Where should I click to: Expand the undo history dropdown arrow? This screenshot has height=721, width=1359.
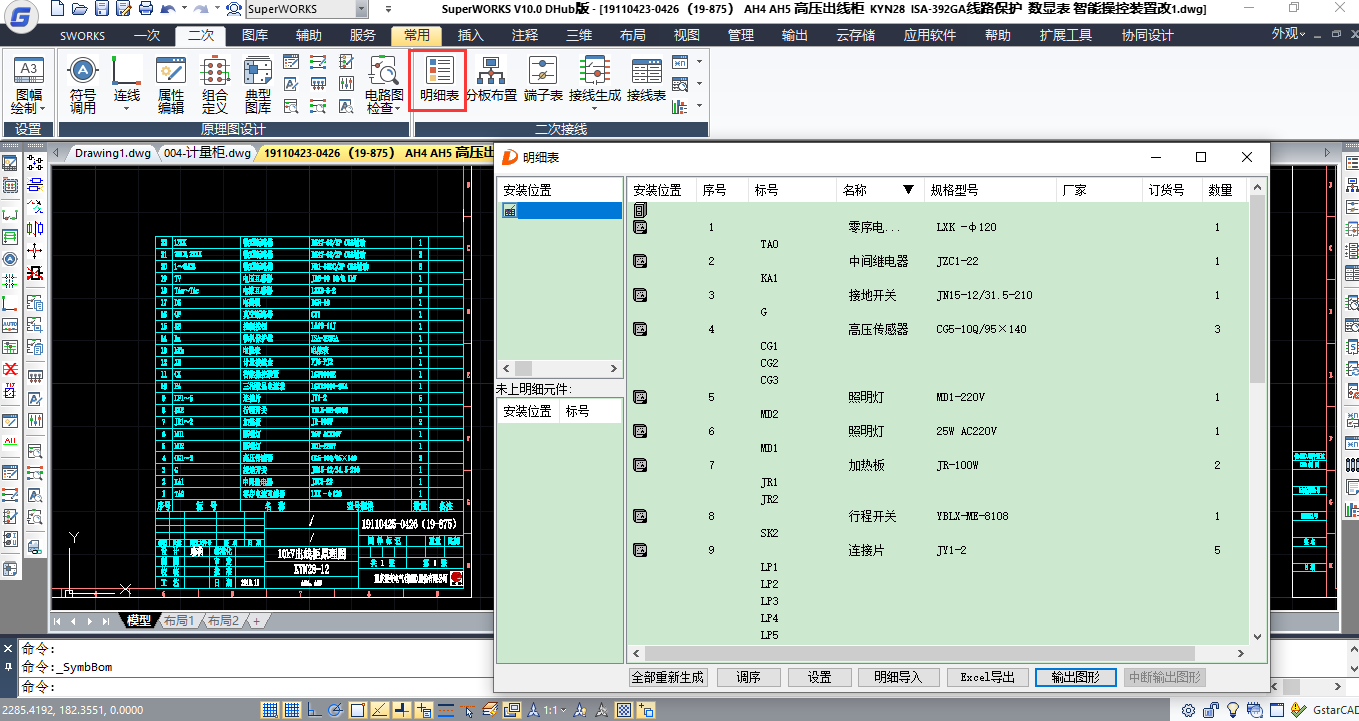(183, 9)
